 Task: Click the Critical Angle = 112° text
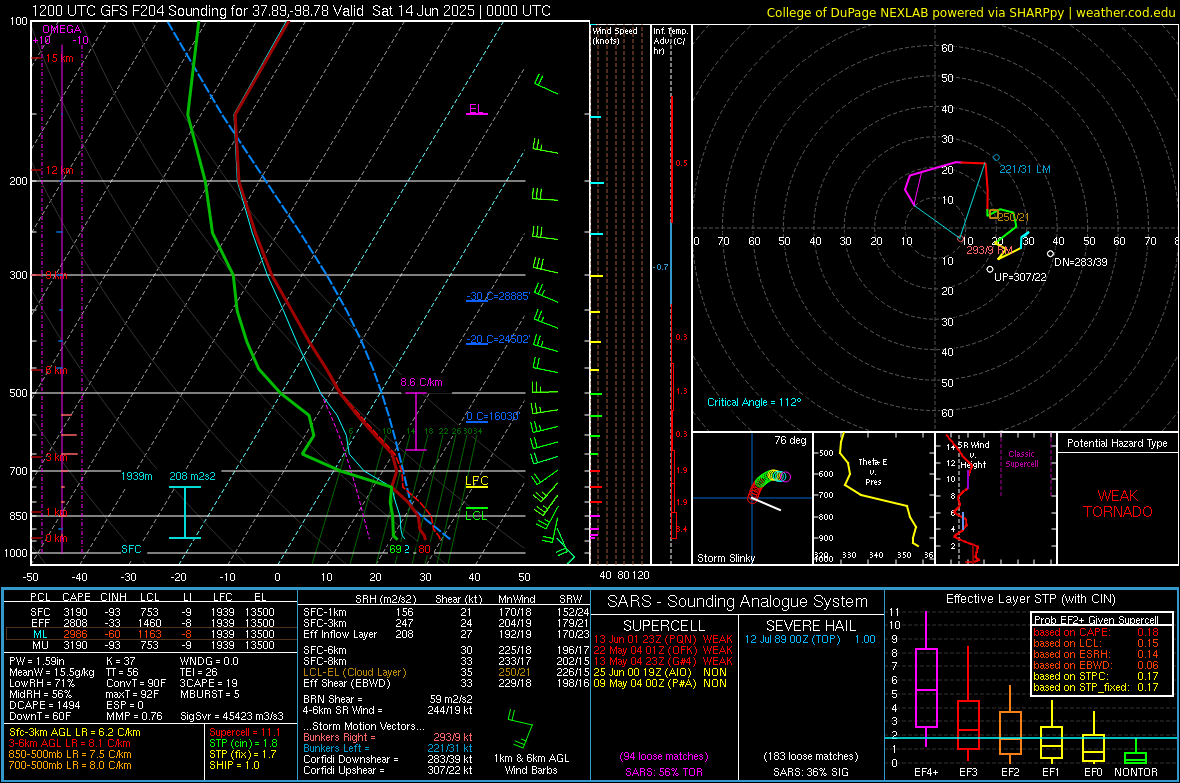(754, 402)
